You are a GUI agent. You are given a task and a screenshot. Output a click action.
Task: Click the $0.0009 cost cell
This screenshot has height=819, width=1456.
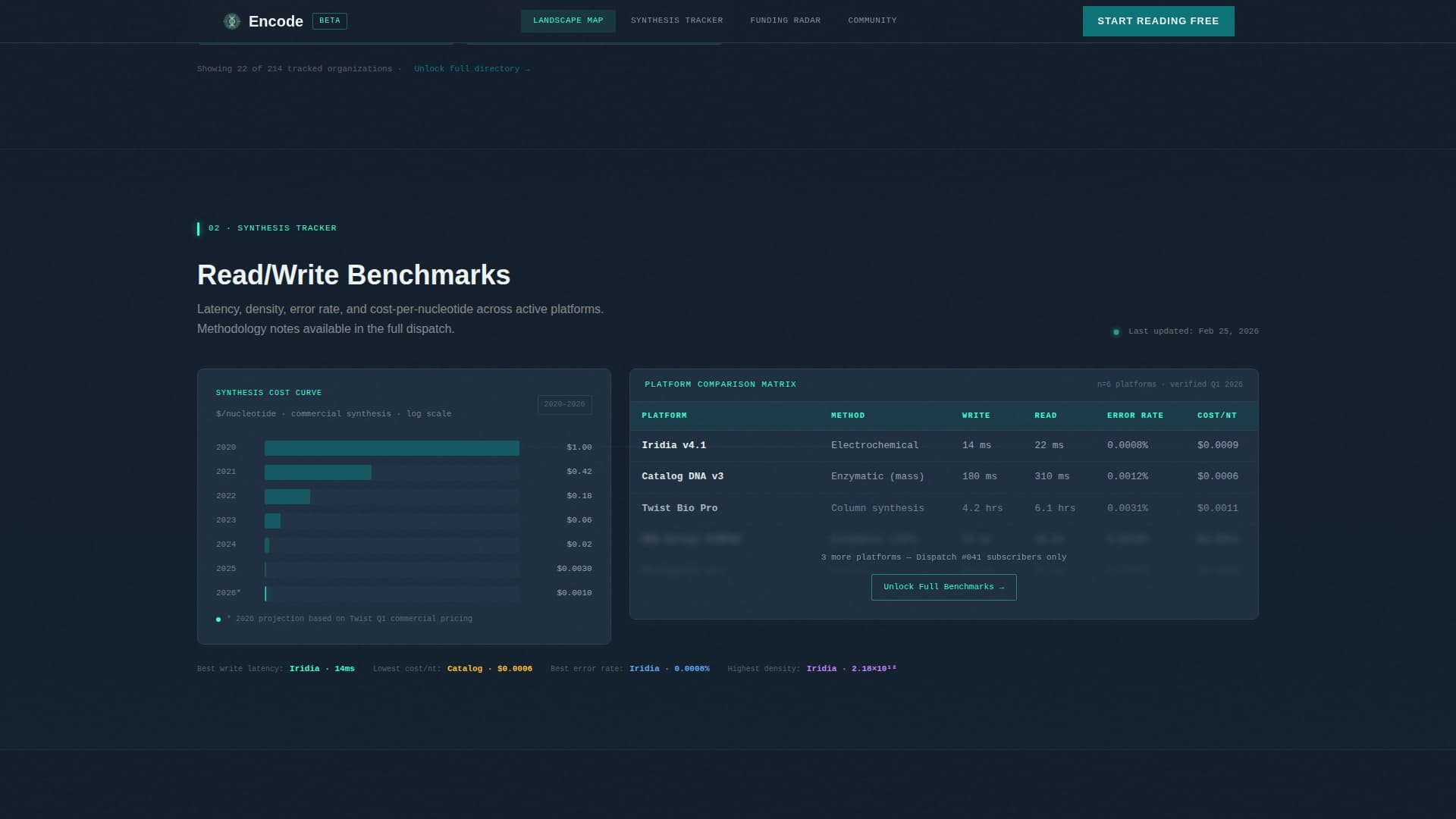tap(1218, 445)
